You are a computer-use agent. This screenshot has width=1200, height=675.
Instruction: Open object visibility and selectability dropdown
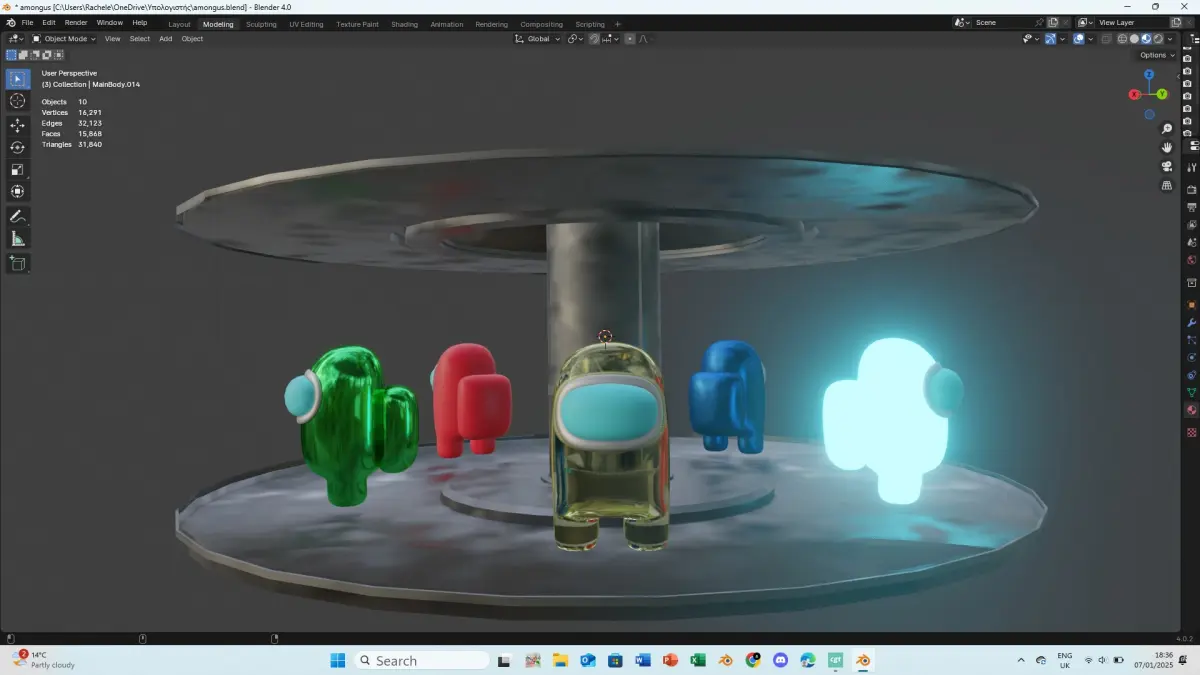tap(1030, 39)
